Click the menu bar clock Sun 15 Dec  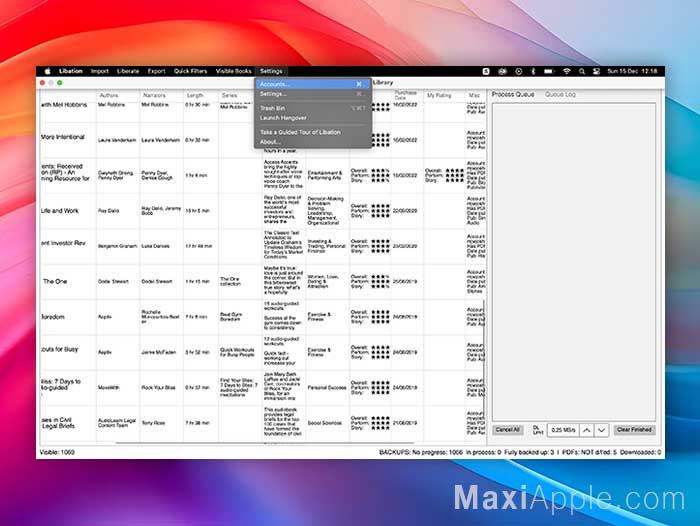(x=632, y=71)
